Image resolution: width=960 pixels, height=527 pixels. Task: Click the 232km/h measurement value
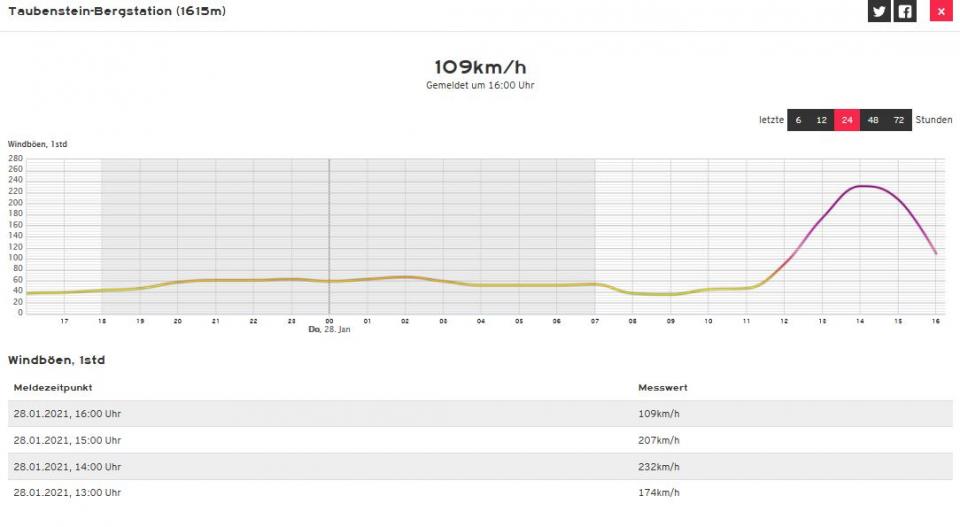(659, 466)
